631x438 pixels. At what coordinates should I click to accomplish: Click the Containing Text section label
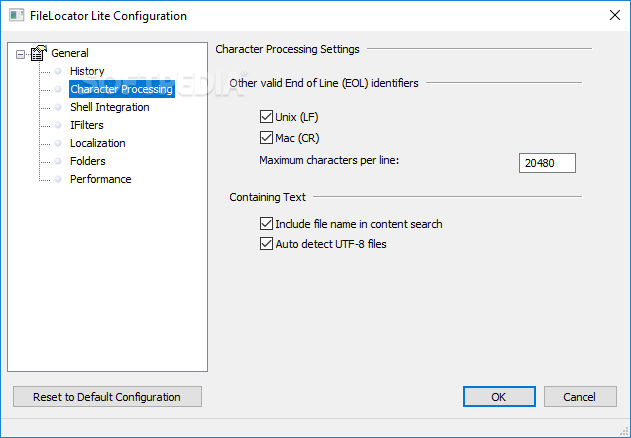268,197
